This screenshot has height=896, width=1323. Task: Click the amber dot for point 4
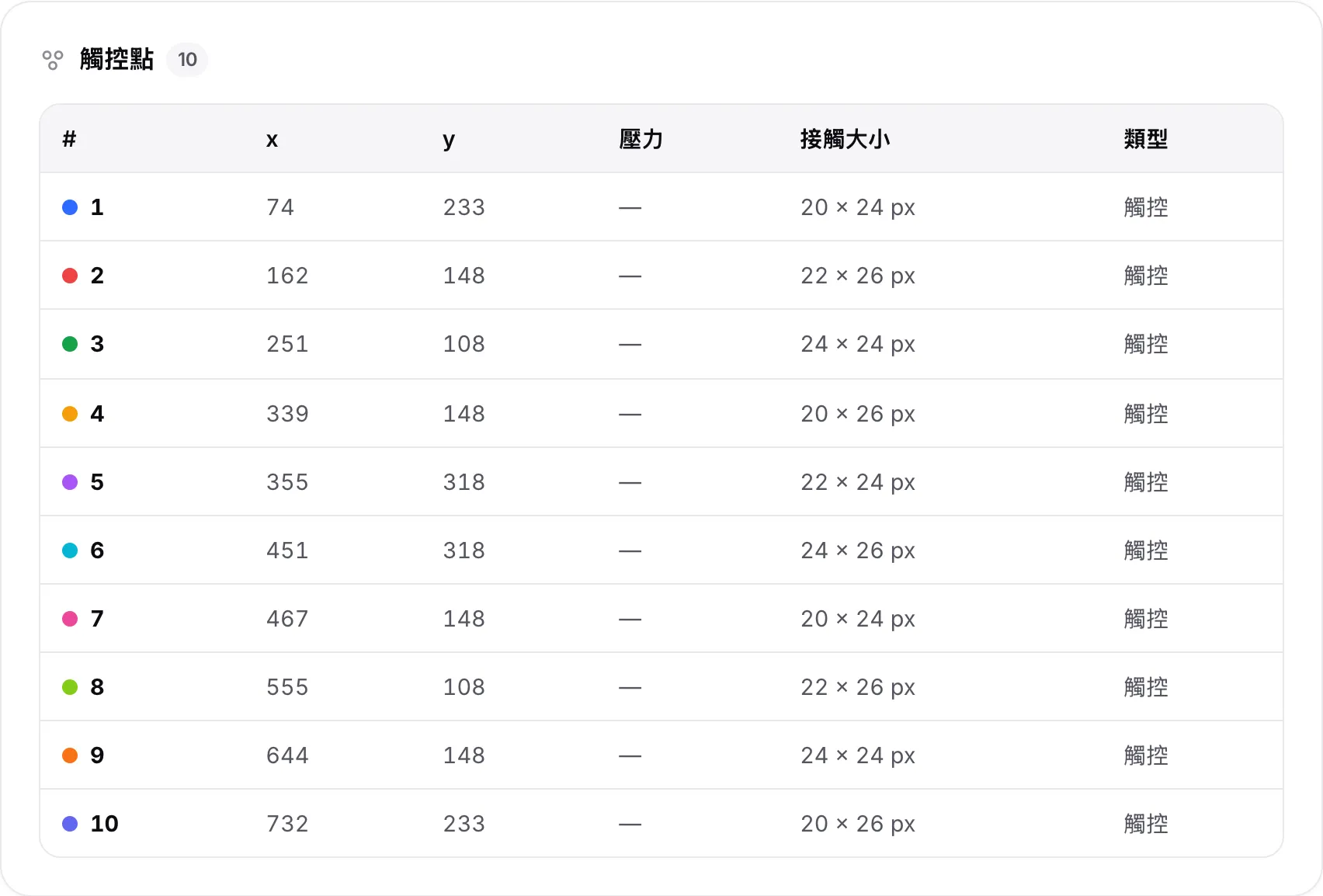pyautogui.click(x=70, y=414)
